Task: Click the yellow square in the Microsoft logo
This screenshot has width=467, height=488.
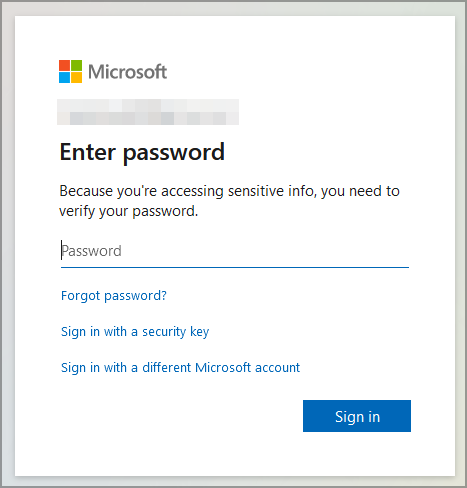Action: [77, 78]
